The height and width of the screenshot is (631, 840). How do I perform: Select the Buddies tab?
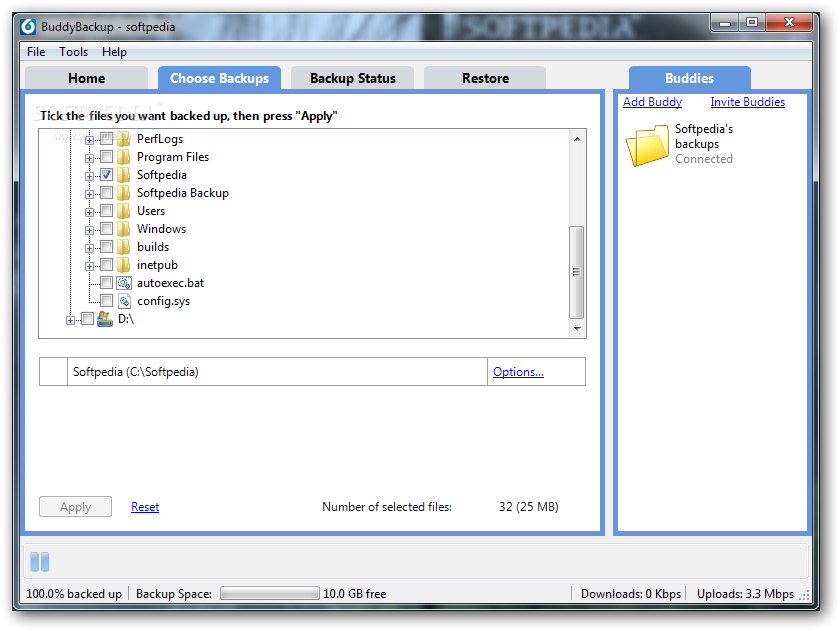click(x=689, y=78)
